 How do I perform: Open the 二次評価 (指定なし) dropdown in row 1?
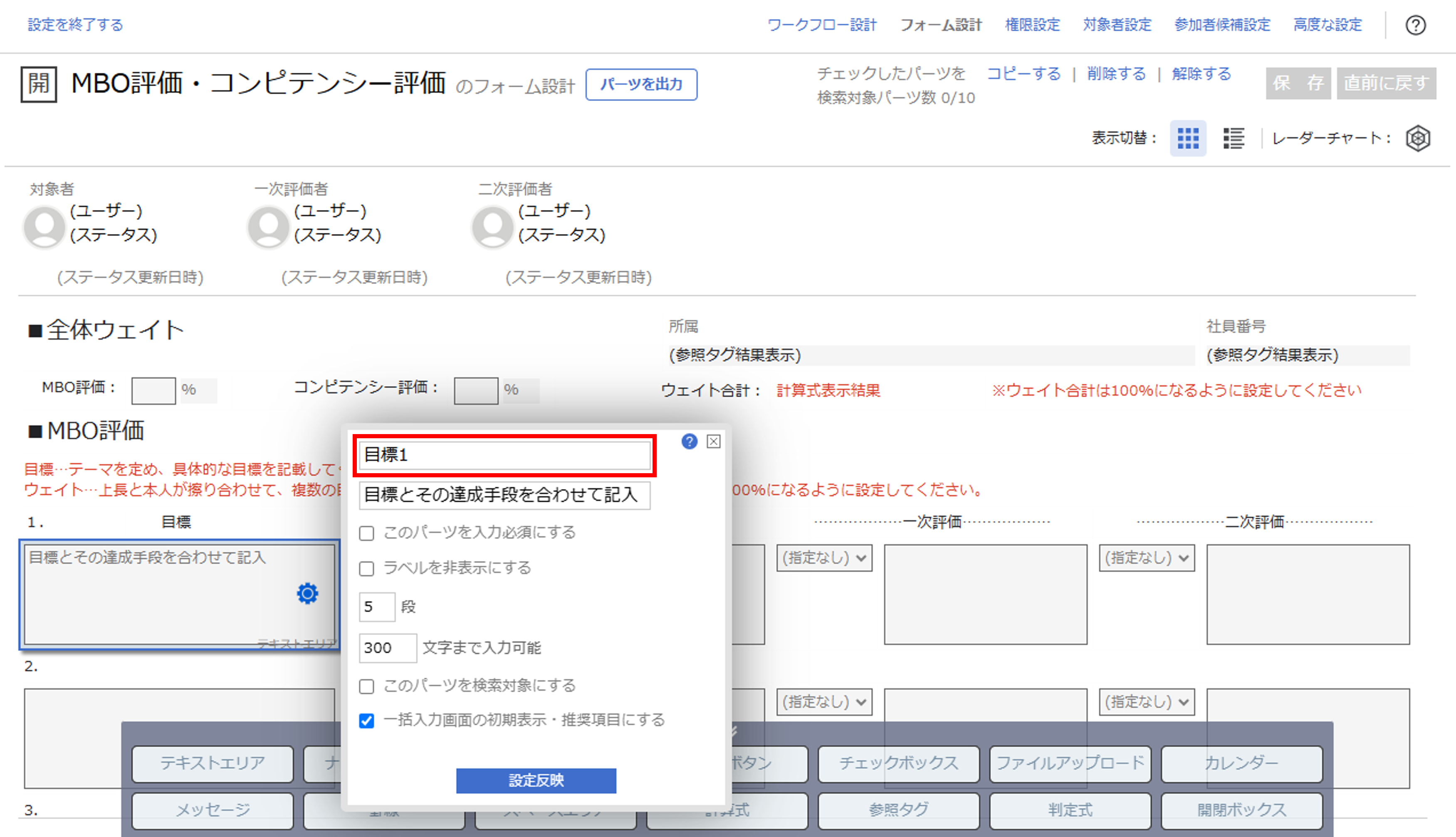(x=1146, y=558)
